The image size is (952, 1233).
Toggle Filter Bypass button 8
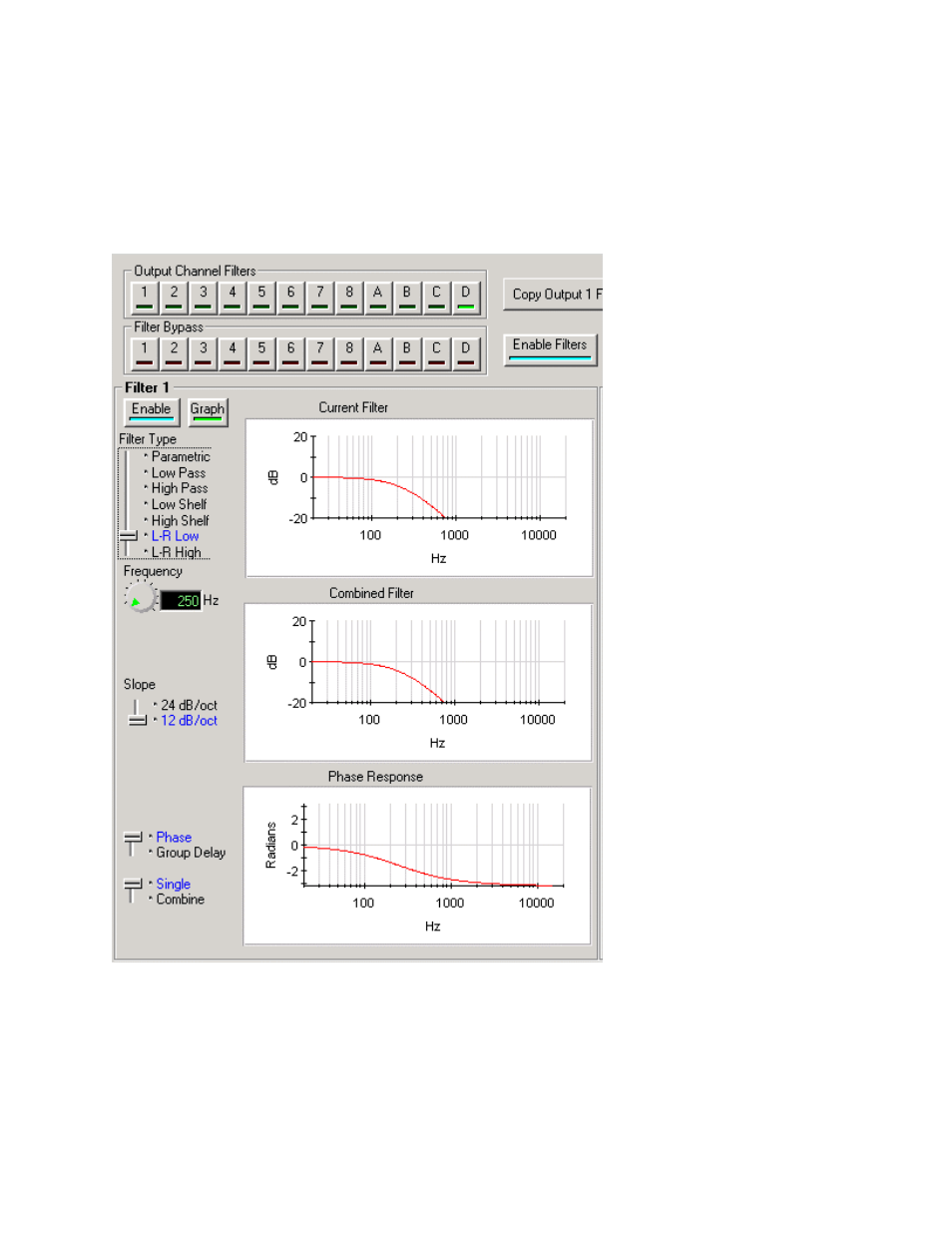coord(349,353)
